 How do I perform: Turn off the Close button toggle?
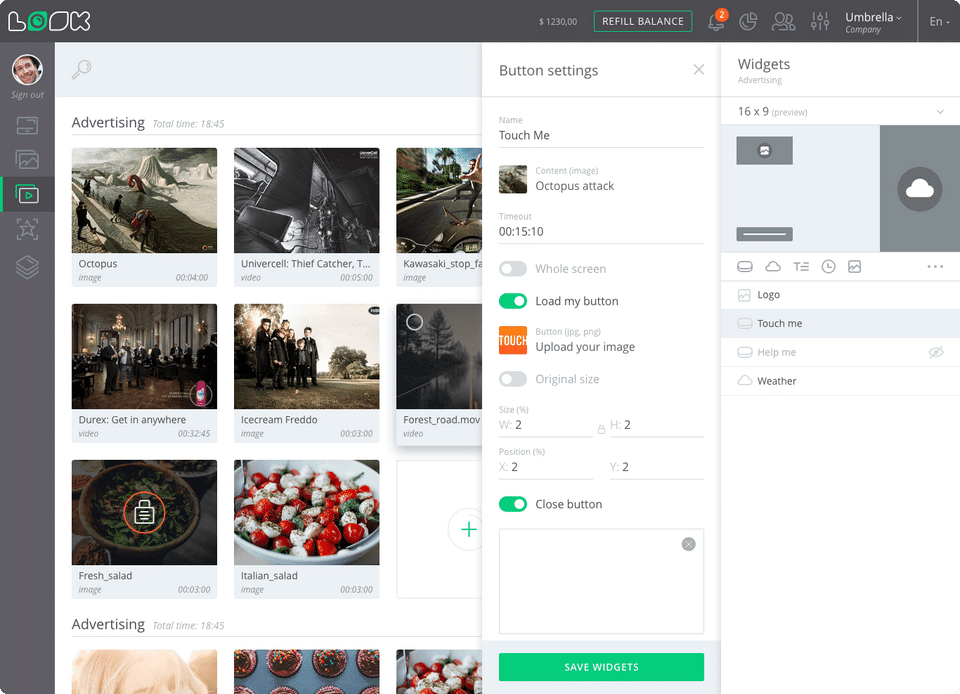click(512, 504)
